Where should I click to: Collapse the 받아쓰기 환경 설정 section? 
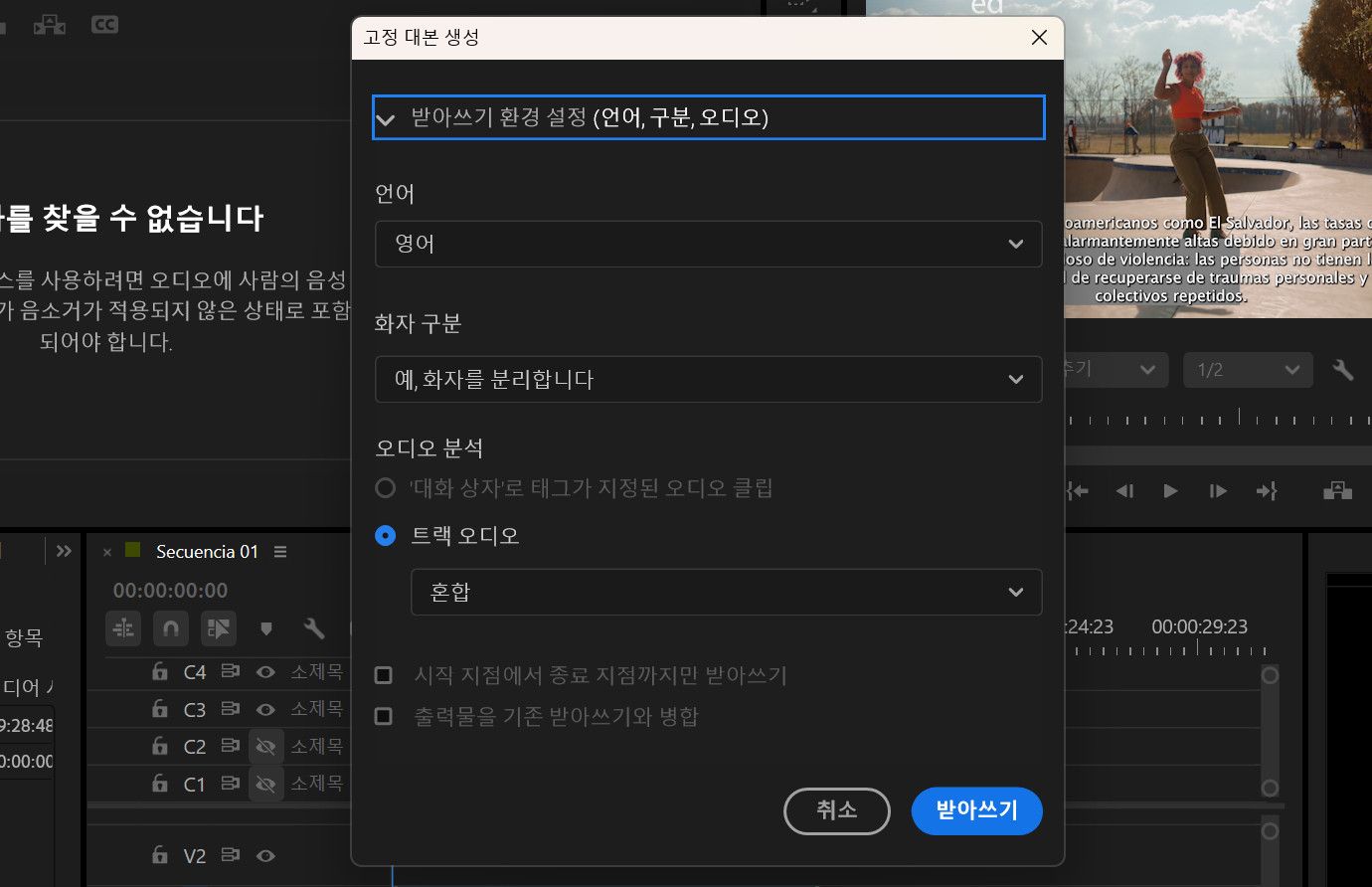coord(386,118)
